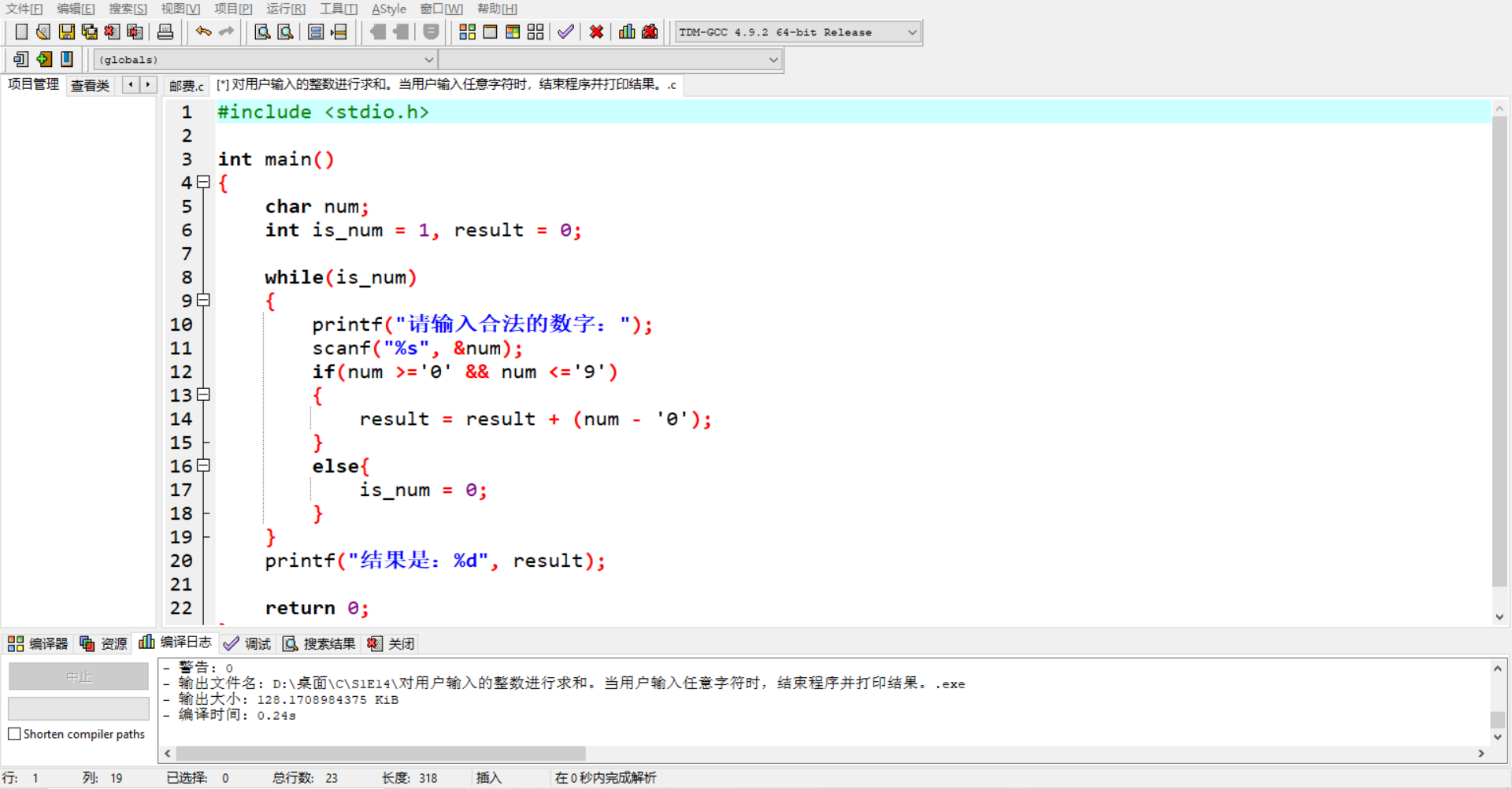Save the current file via toolbar icon
1512x789 pixels.
point(66,31)
